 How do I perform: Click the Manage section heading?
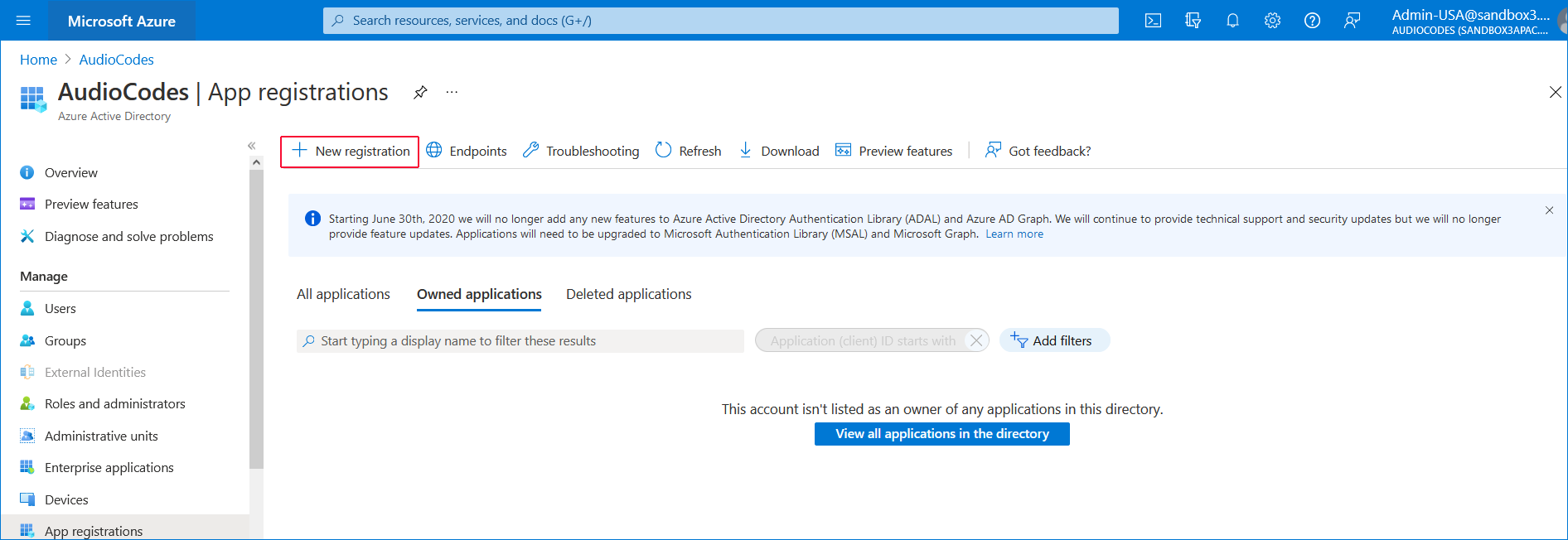[x=44, y=277]
